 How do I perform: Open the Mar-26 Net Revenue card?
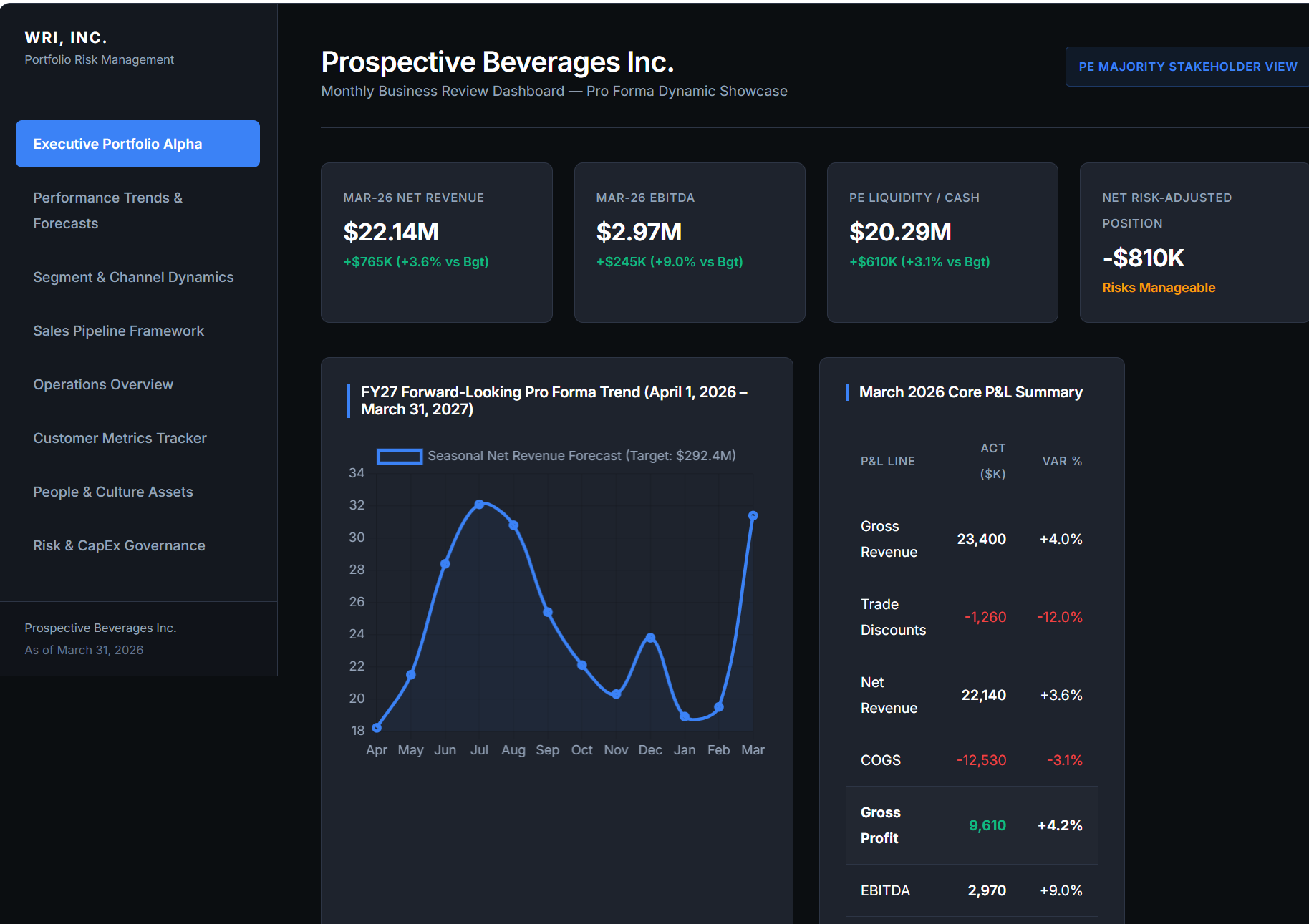coord(437,243)
